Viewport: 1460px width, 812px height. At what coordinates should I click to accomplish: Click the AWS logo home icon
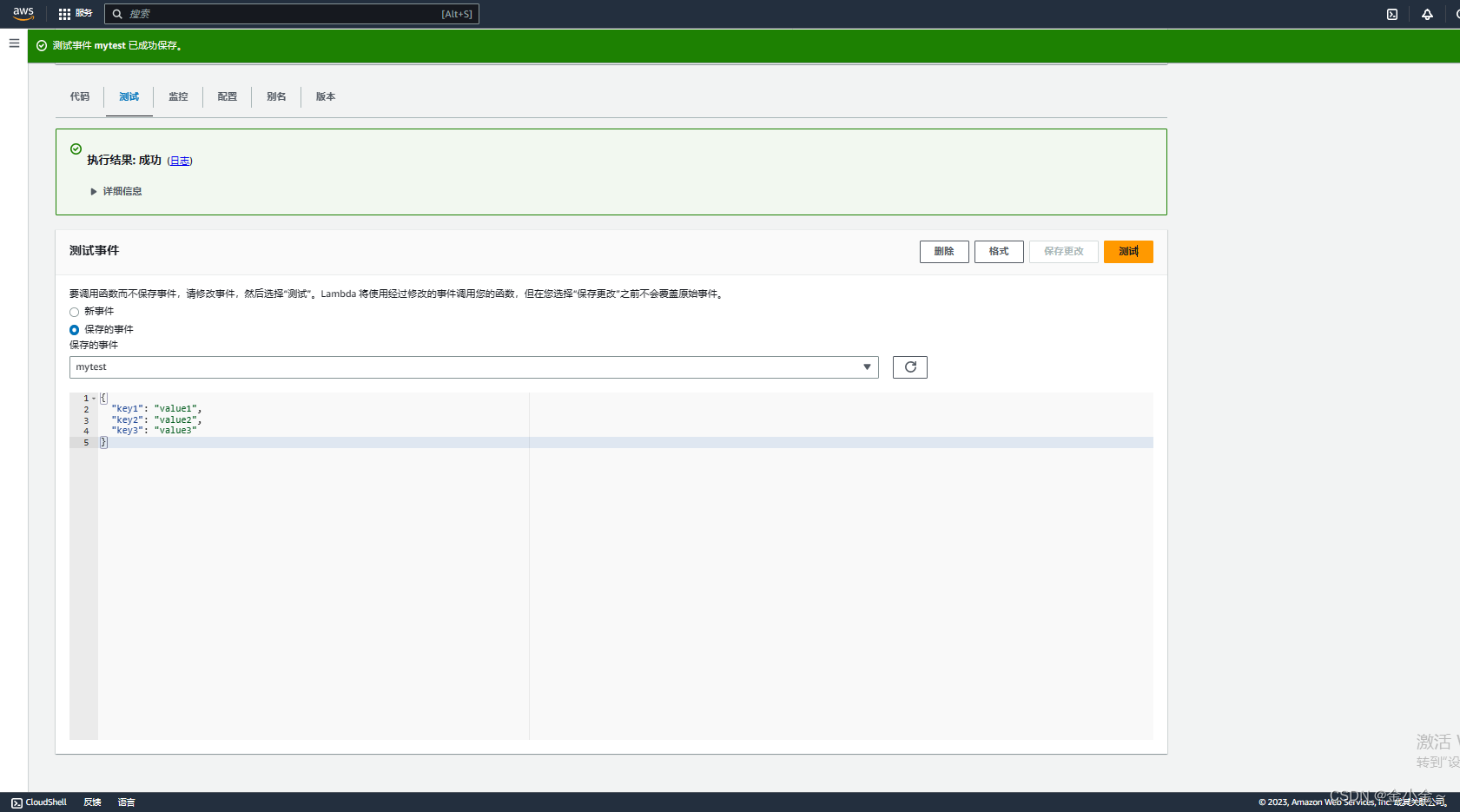[23, 14]
